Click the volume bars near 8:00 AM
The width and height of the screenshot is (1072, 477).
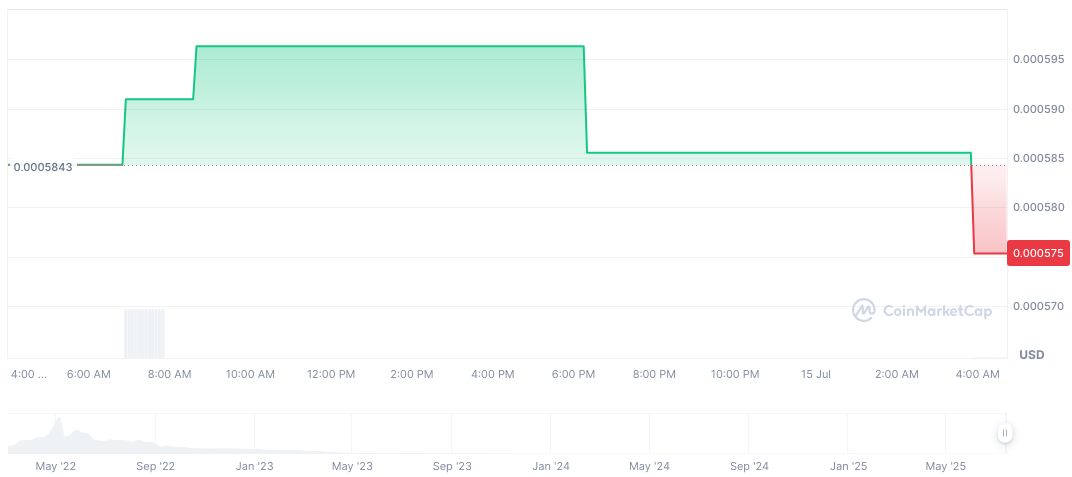click(x=144, y=333)
